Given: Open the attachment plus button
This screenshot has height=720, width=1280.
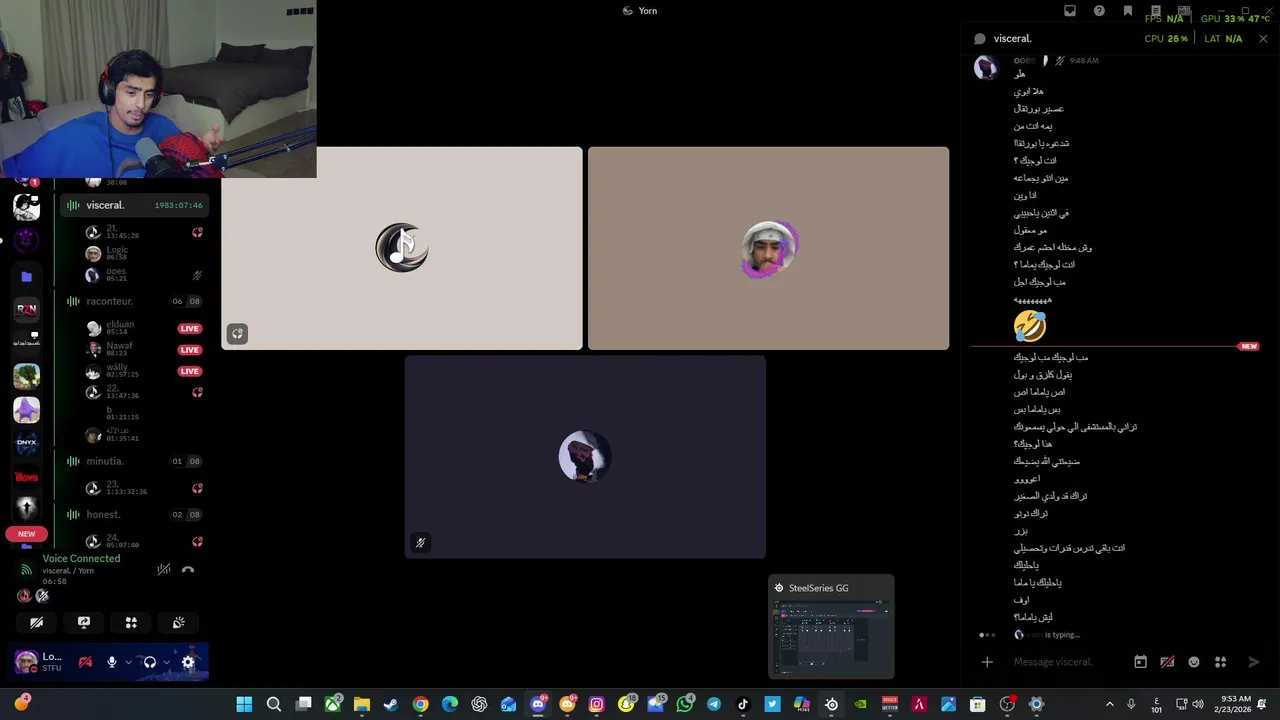Looking at the screenshot, I should click(987, 662).
